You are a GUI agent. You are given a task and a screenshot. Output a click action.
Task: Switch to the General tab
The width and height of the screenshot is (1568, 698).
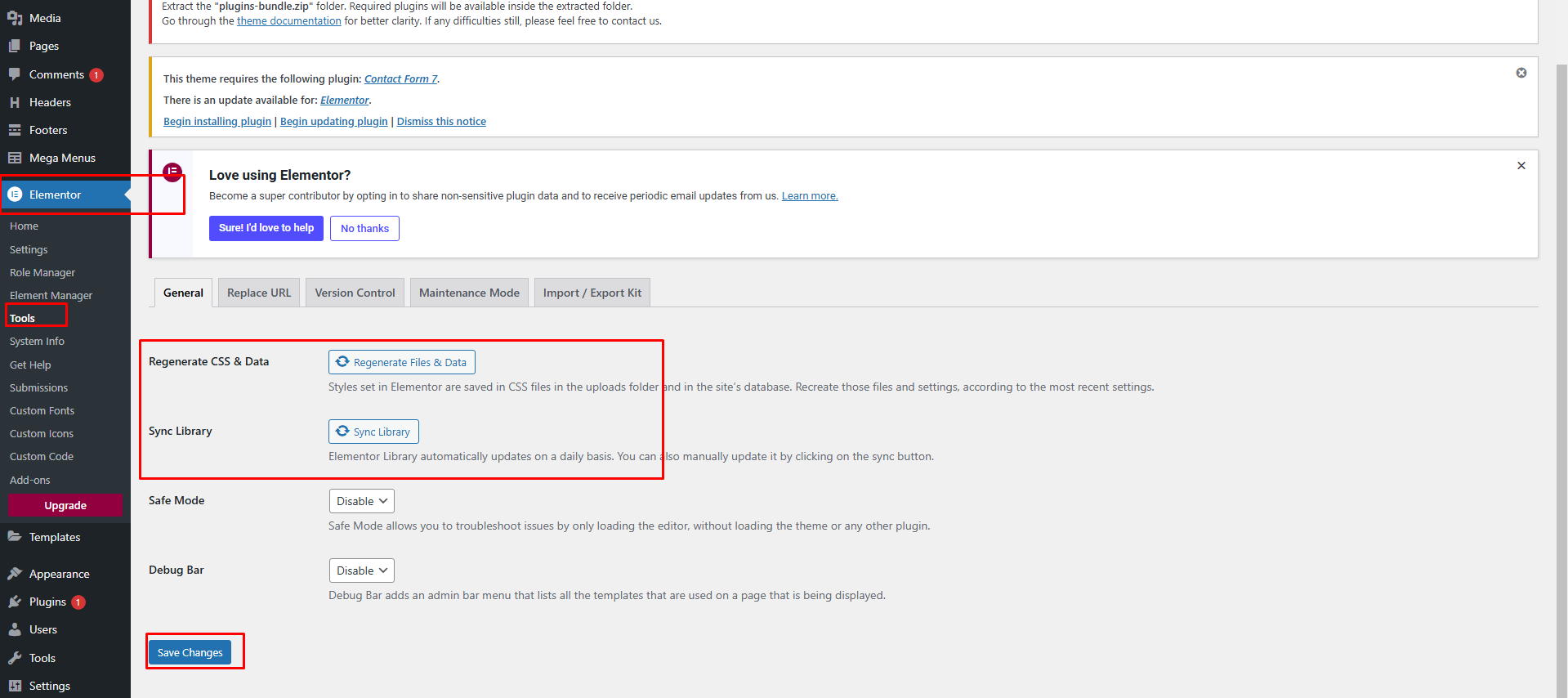(183, 293)
